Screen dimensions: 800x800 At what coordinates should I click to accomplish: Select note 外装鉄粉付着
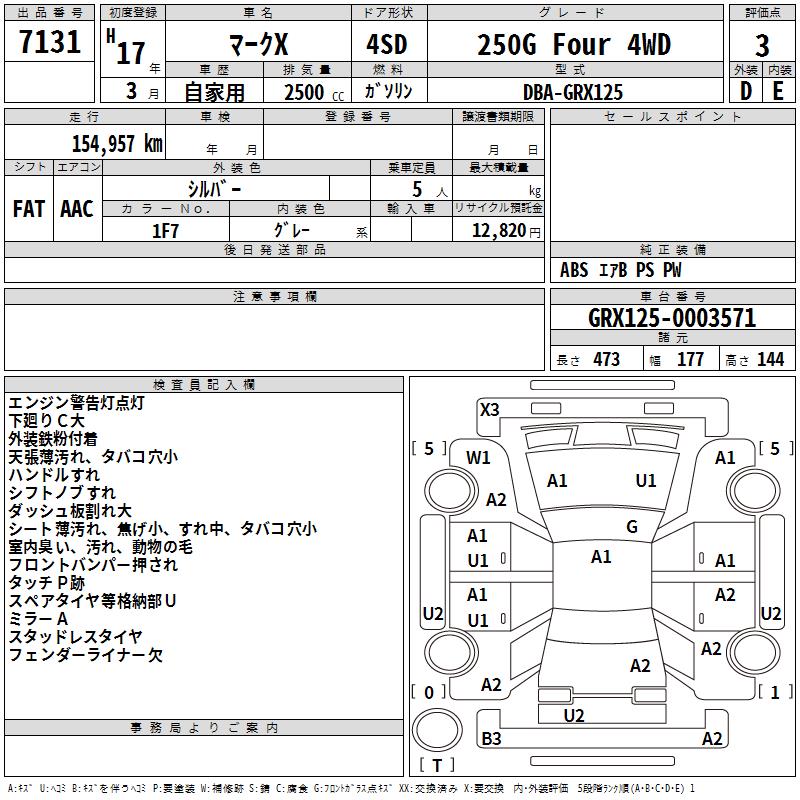pos(53,439)
